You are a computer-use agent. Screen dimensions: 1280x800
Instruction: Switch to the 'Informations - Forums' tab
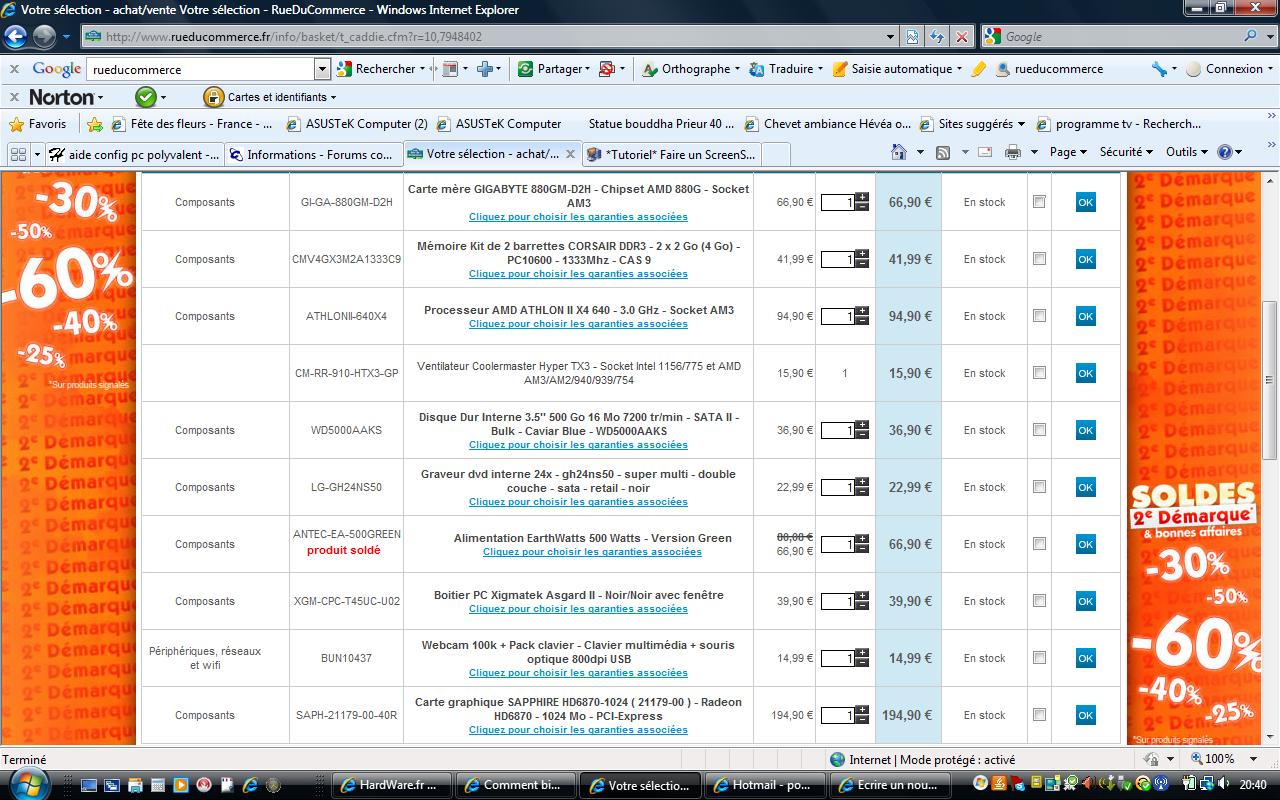point(310,154)
